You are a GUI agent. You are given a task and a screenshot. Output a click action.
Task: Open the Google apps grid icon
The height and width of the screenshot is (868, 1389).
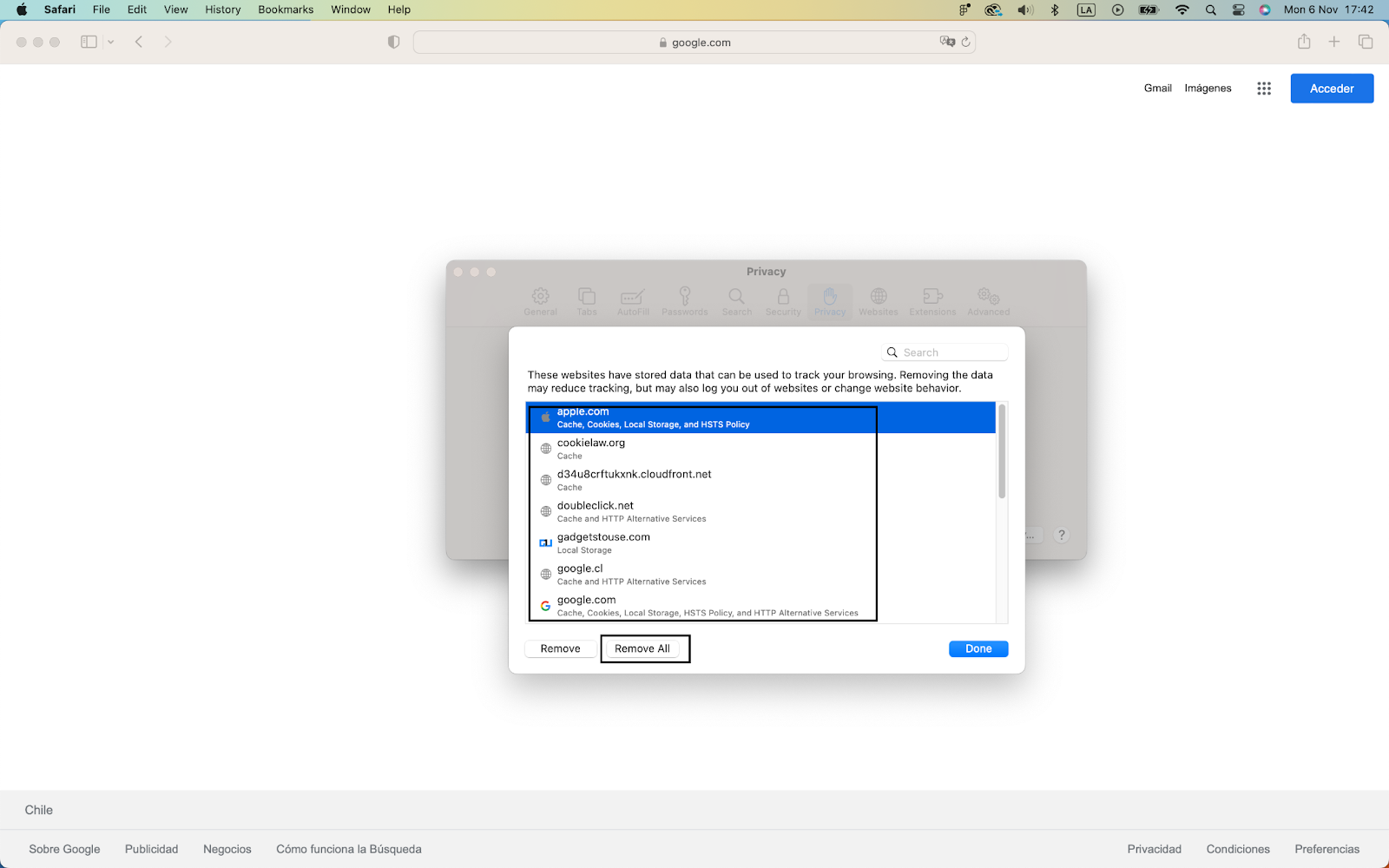pos(1264,89)
